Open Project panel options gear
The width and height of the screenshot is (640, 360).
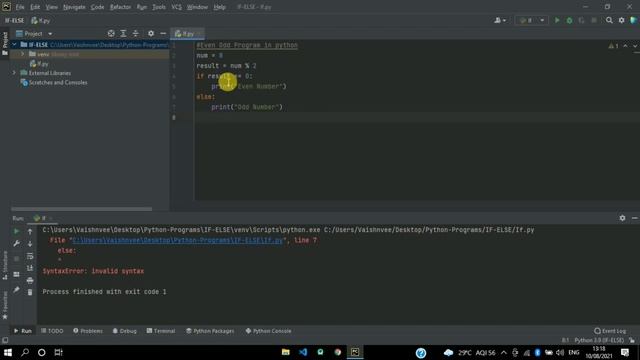(151, 33)
